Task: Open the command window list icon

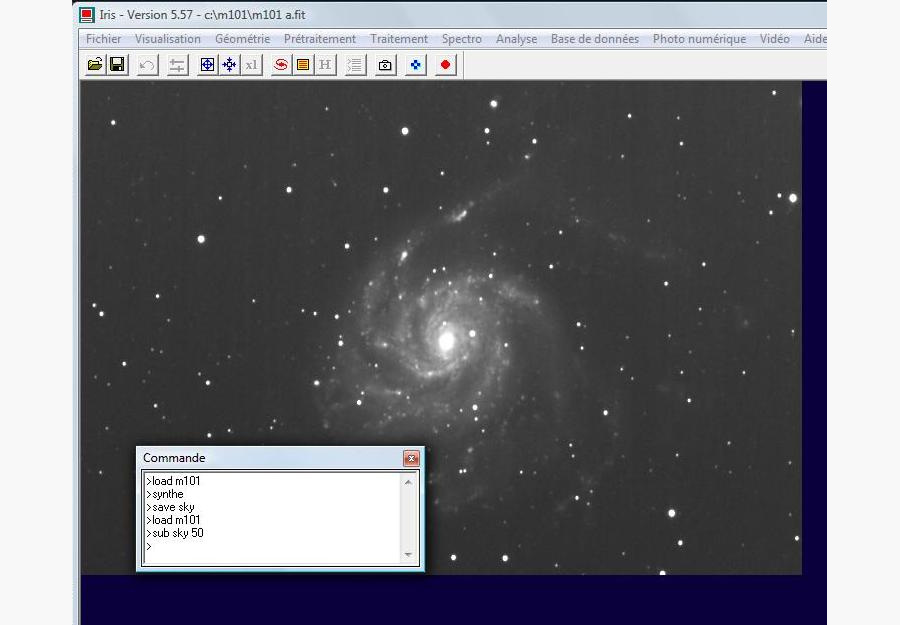Action: click(355, 65)
